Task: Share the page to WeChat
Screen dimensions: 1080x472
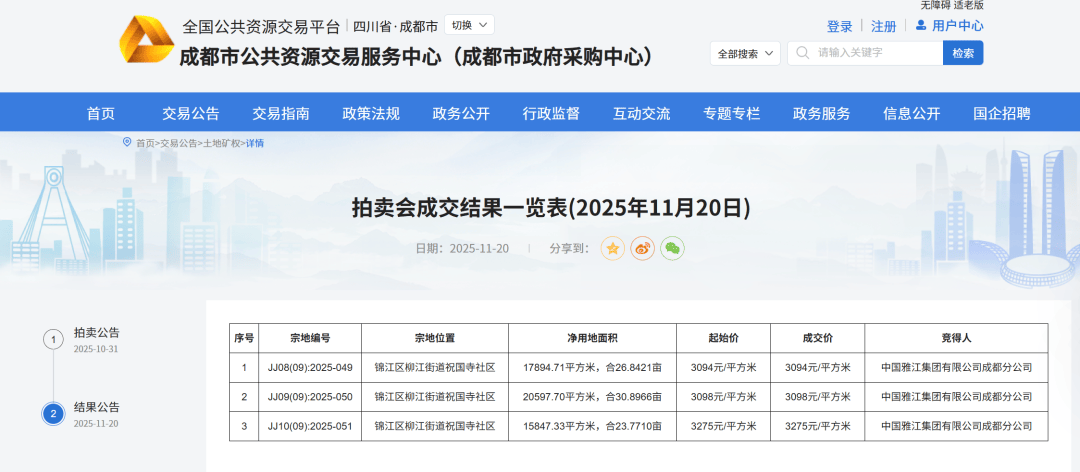Action: point(672,248)
